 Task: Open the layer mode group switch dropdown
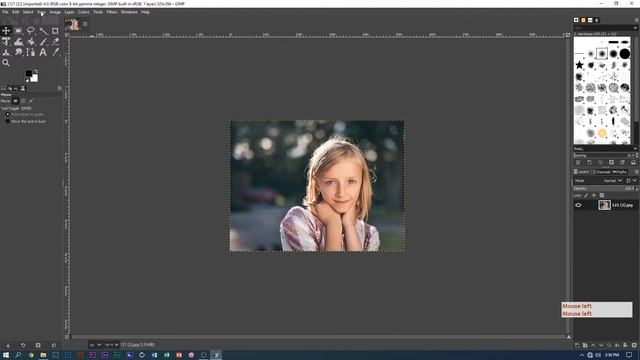point(631,180)
